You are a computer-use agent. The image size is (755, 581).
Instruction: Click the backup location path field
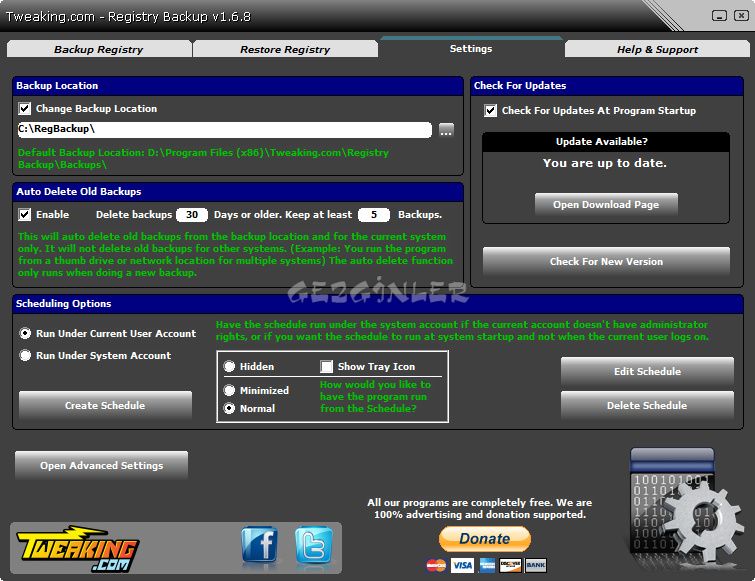click(224, 129)
